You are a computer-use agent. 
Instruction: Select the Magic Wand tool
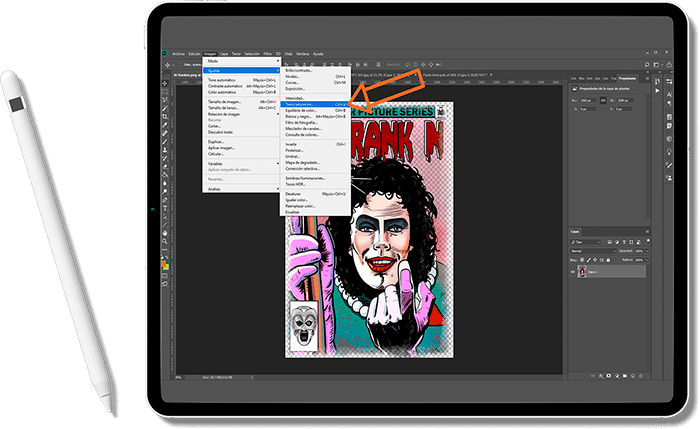(165, 108)
